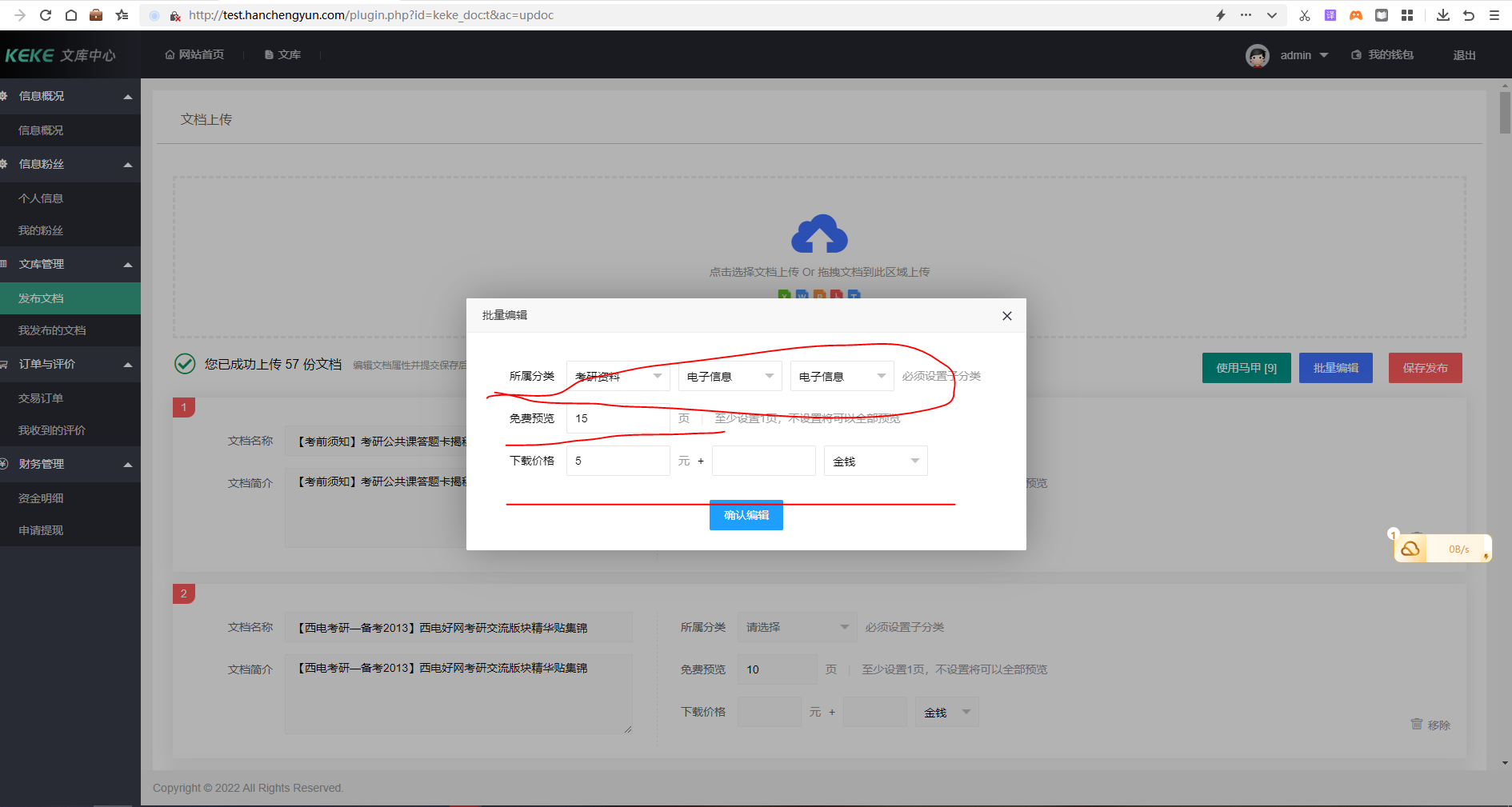Open 我发布的文档 in sidebar

52,330
